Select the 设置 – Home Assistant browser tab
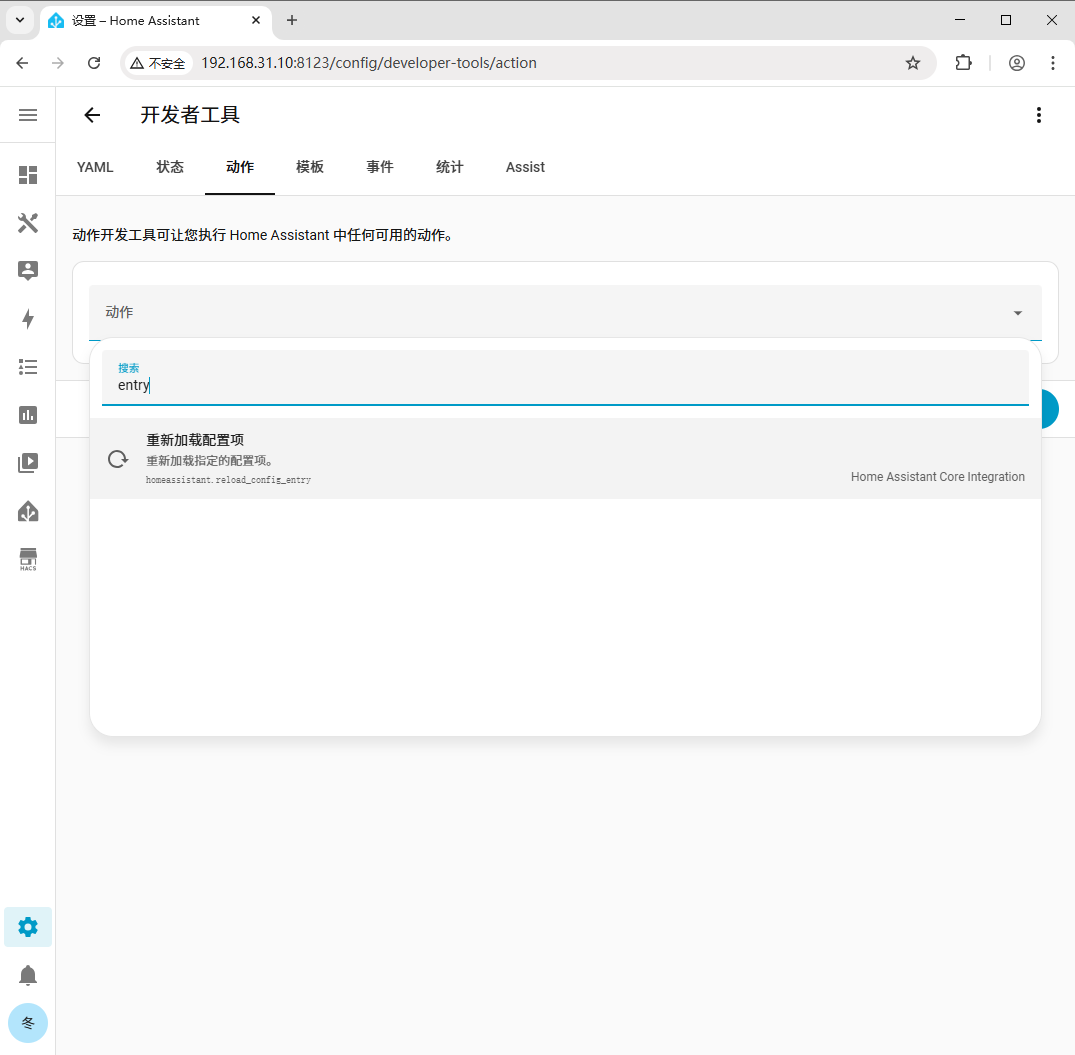This screenshot has width=1075, height=1055. [155, 21]
